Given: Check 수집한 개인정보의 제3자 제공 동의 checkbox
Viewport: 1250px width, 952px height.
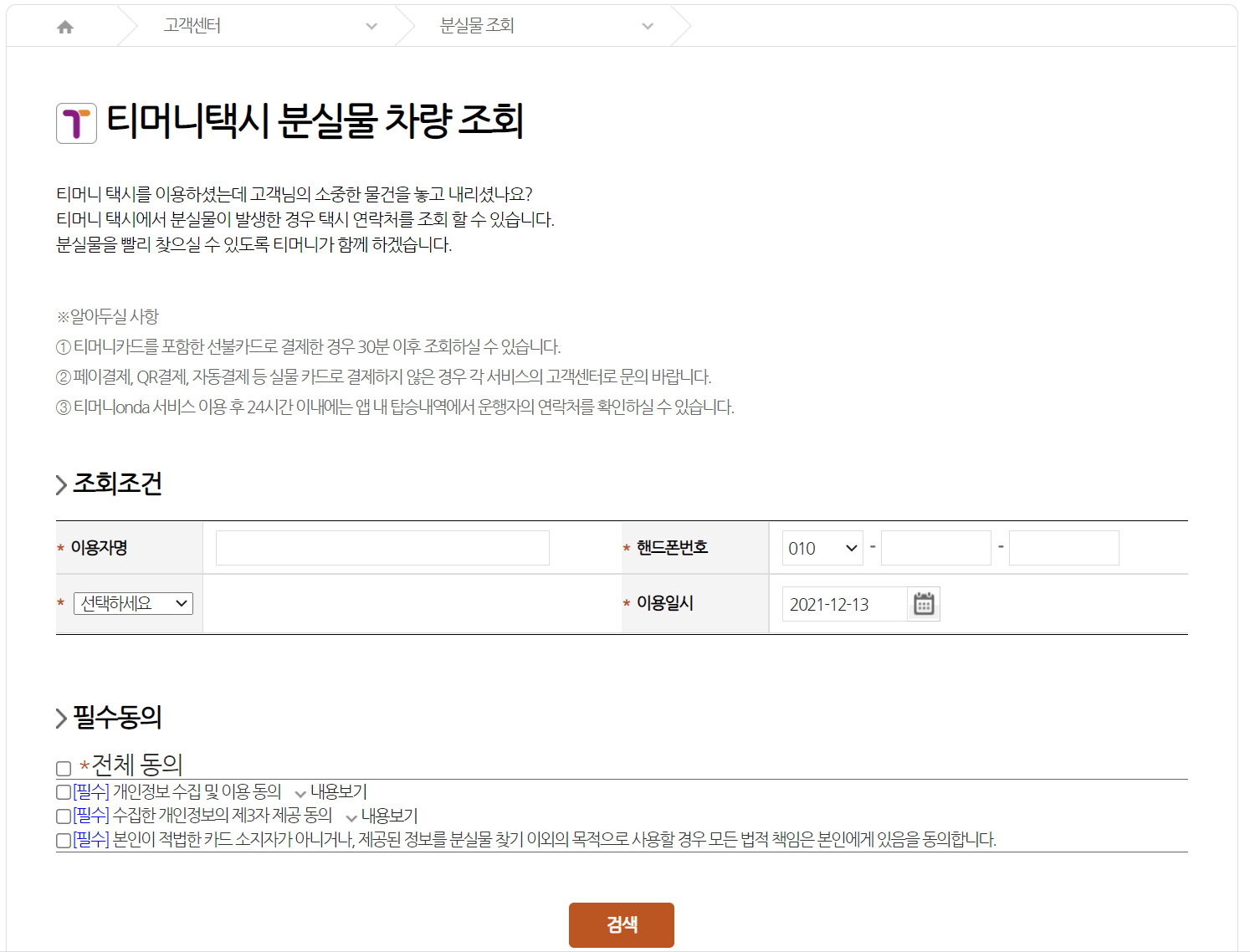Looking at the screenshot, I should tap(64, 816).
